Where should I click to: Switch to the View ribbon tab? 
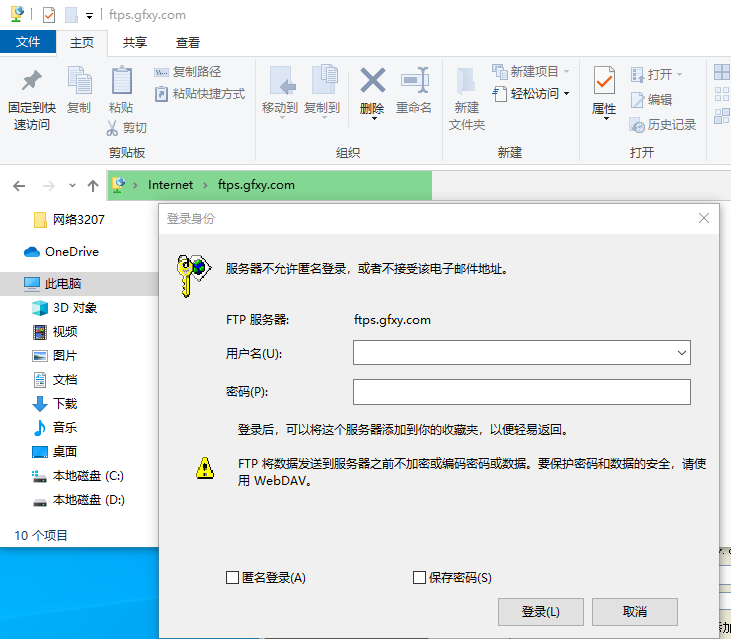pyautogui.click(x=188, y=43)
